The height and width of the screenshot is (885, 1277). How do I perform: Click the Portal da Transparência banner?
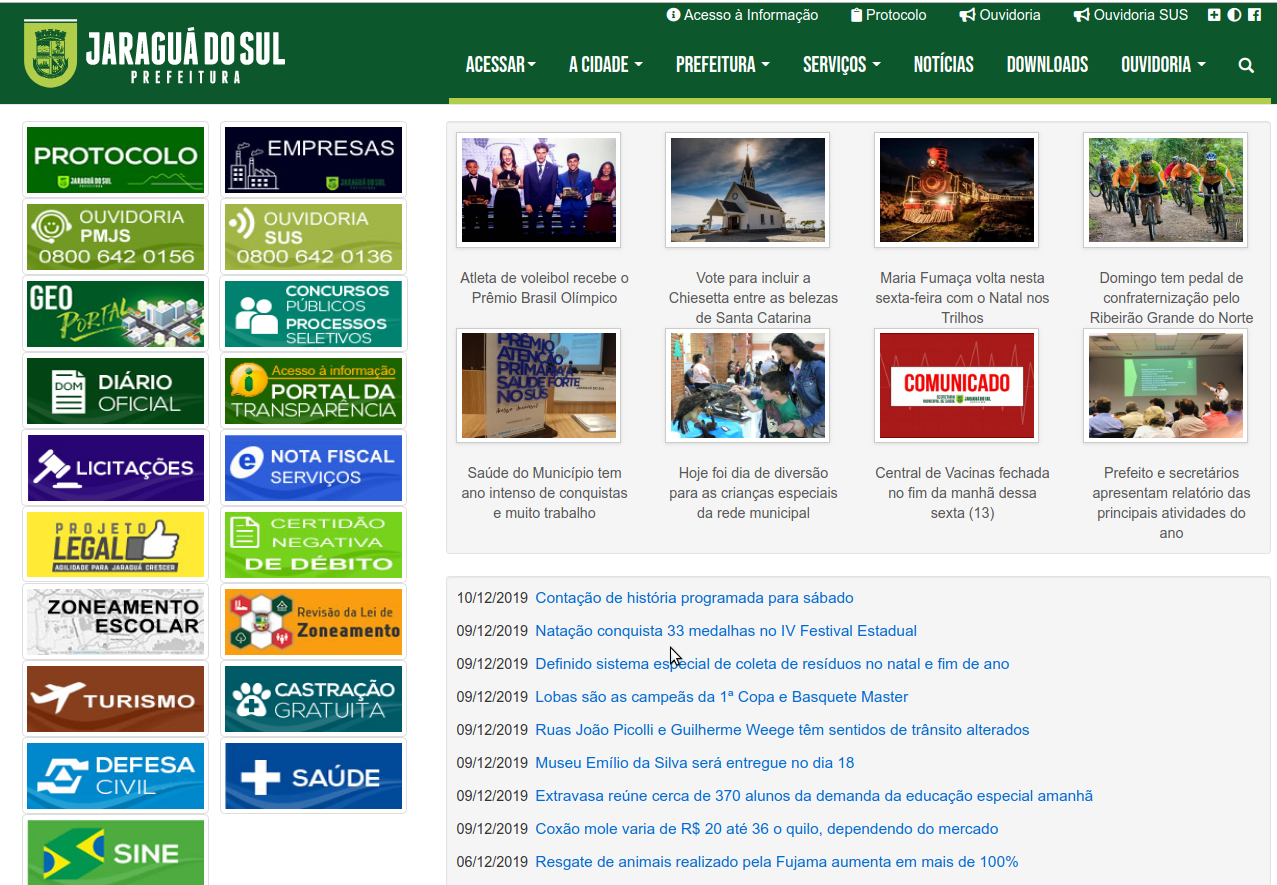point(314,391)
